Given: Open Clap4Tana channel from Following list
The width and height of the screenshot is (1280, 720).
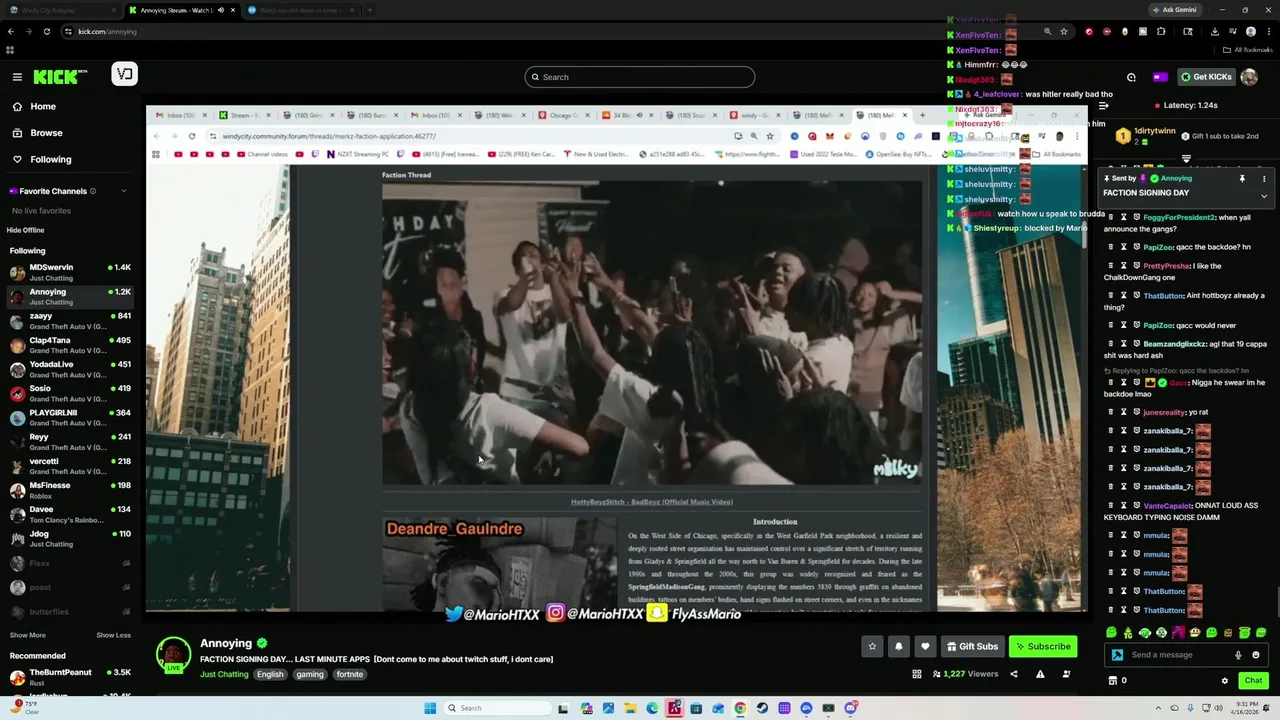Looking at the screenshot, I should click(68, 345).
